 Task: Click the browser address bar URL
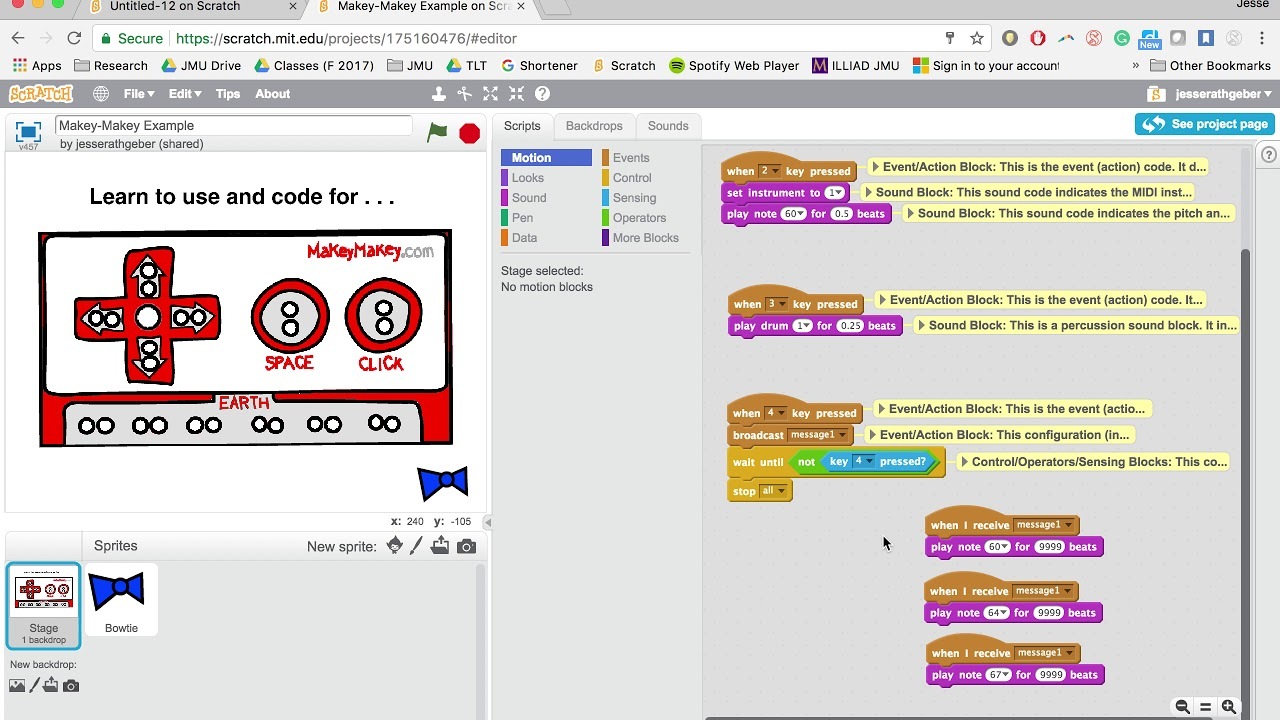(x=346, y=38)
